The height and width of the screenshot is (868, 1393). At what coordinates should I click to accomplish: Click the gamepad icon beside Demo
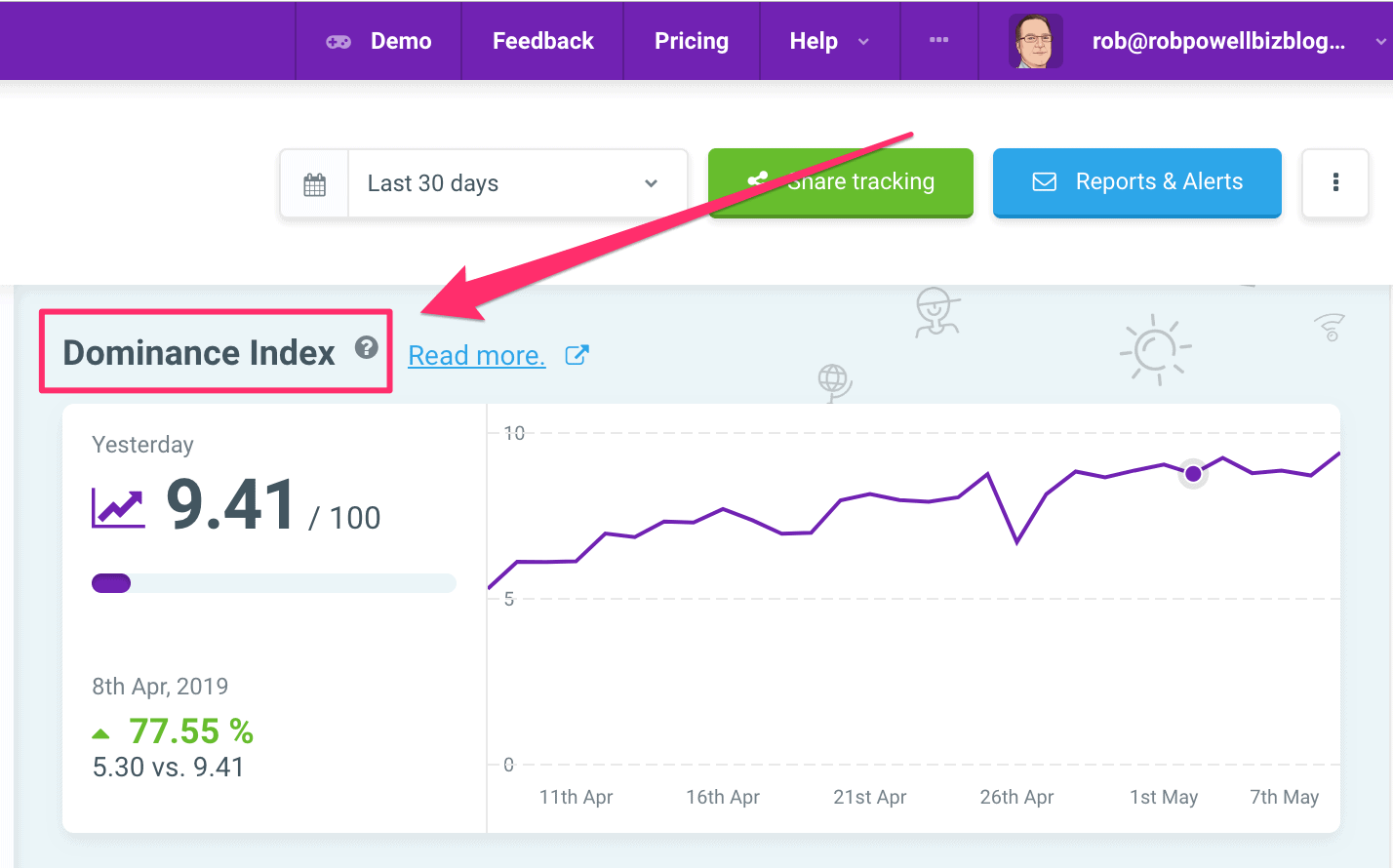(338, 41)
